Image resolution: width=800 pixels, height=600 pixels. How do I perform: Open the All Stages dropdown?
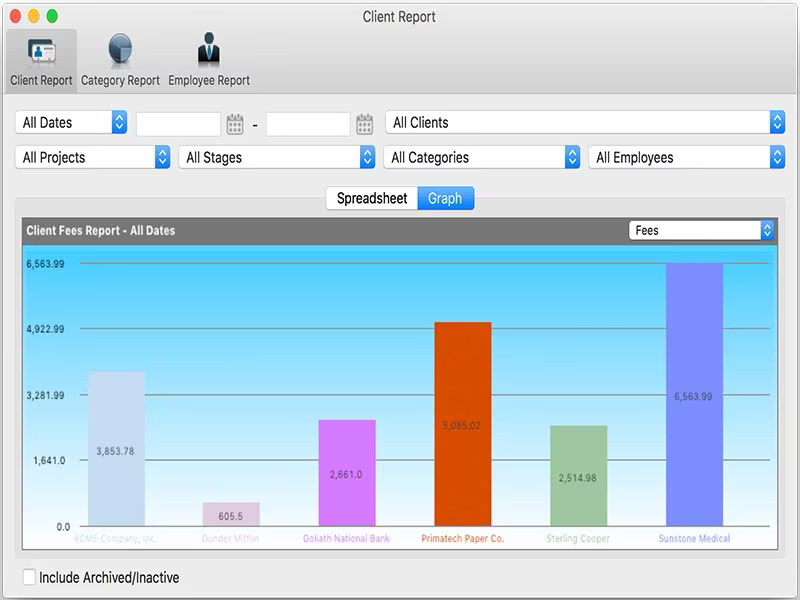[x=277, y=157]
